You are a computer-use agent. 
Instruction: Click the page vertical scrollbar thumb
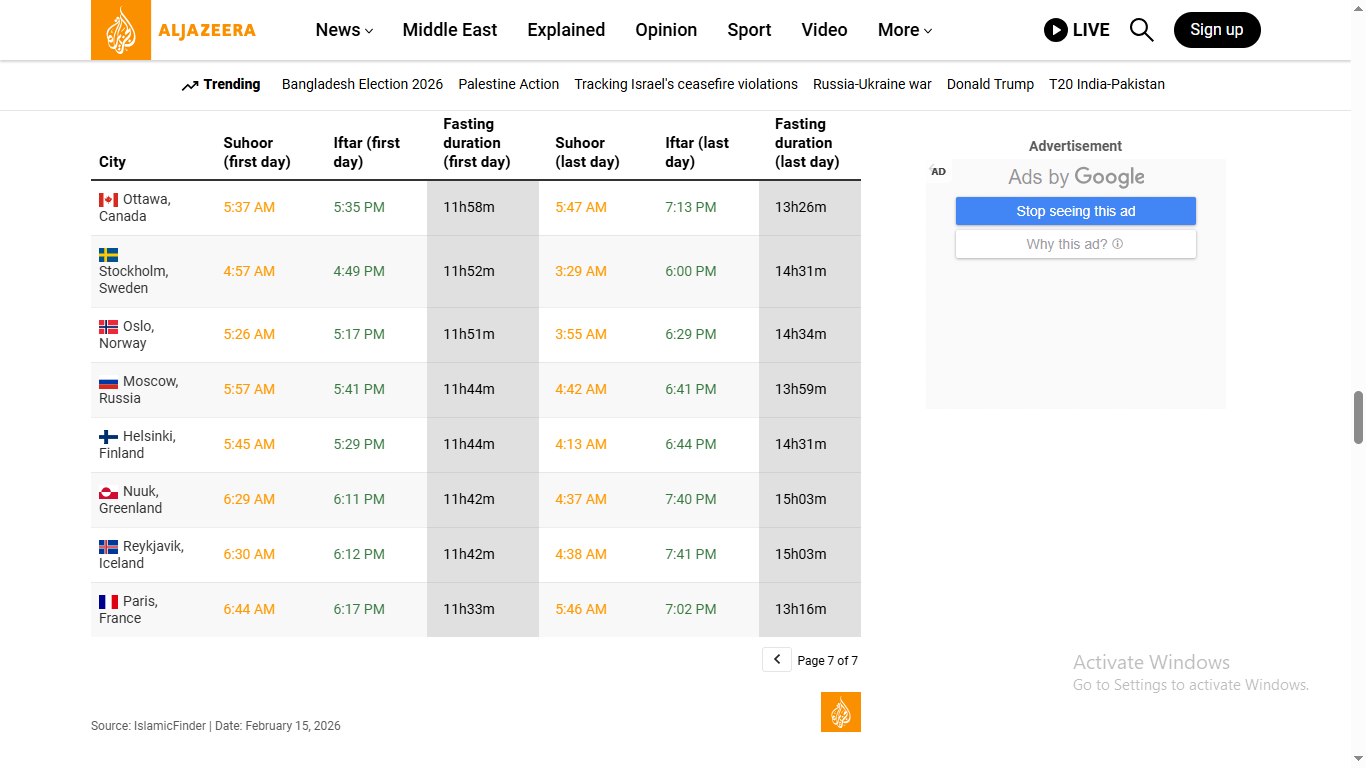click(x=1358, y=417)
